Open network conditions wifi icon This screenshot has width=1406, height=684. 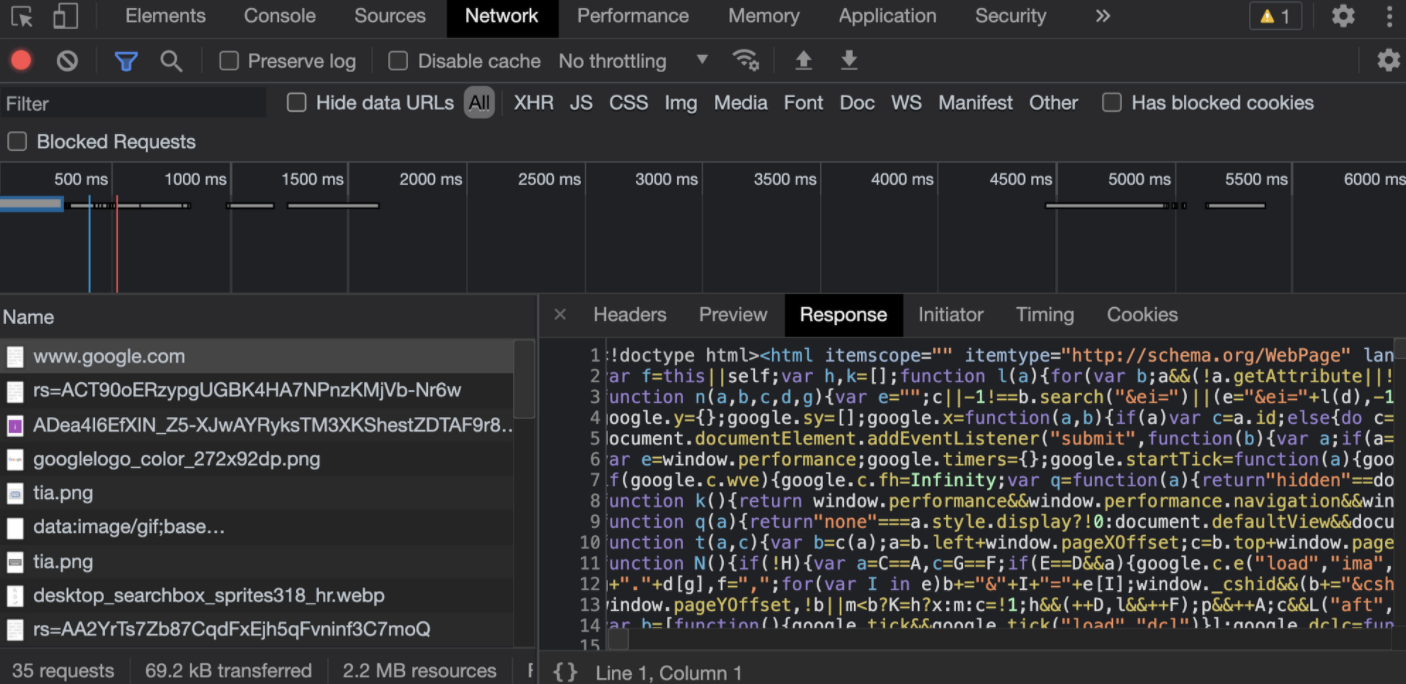click(x=745, y=61)
